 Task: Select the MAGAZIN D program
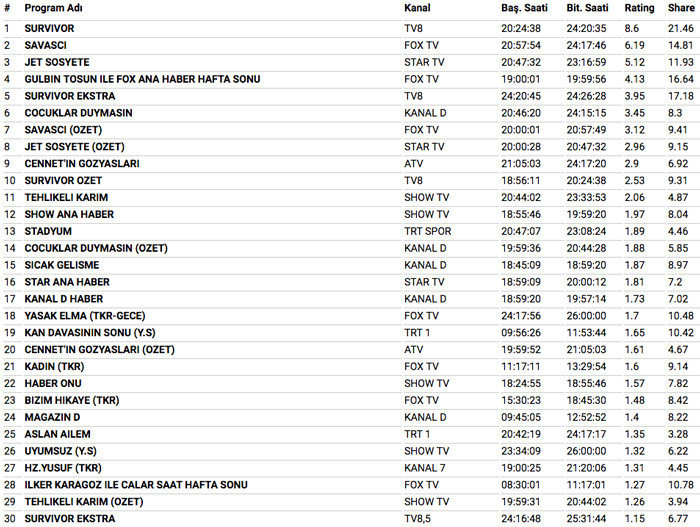(x=52, y=417)
